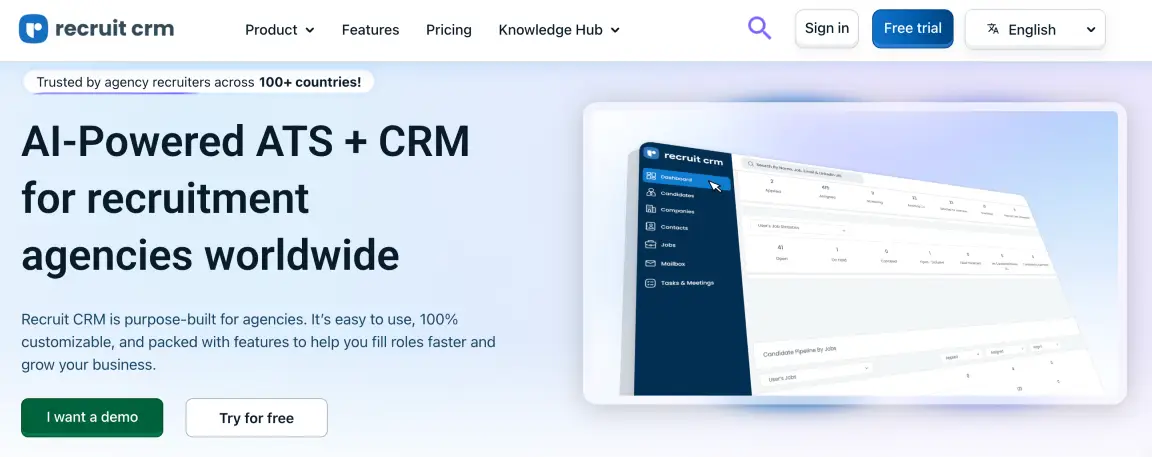Click the "100+ countries!" bold text

[309, 82]
